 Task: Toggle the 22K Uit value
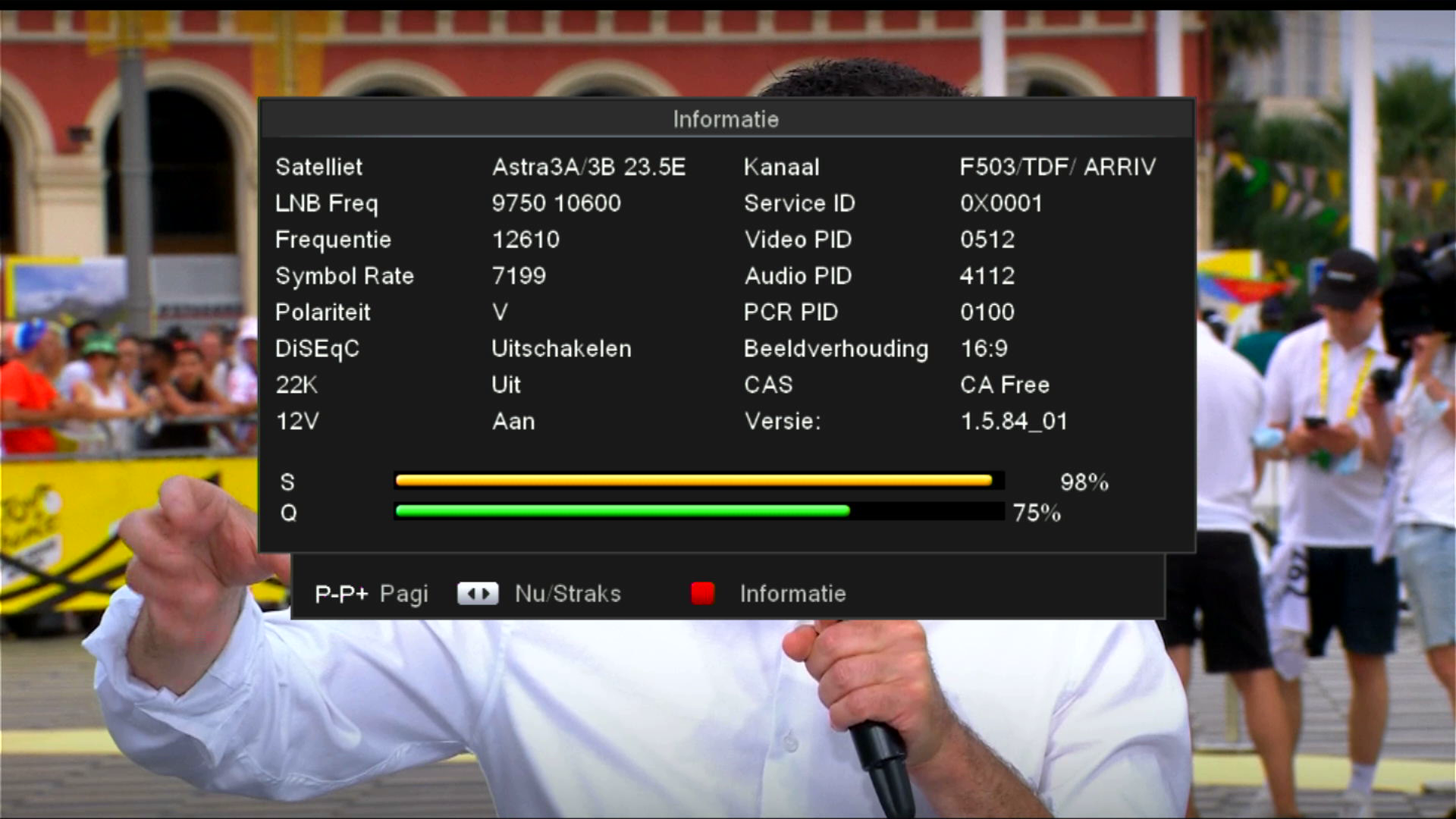[x=506, y=384]
